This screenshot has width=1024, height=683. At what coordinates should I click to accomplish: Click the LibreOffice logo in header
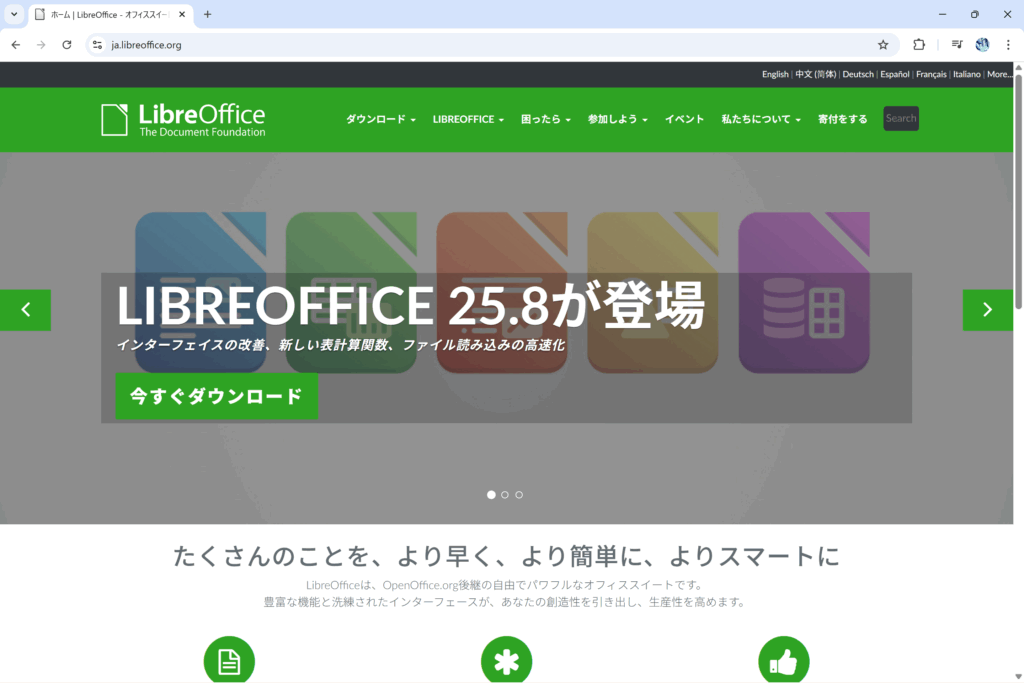point(183,120)
